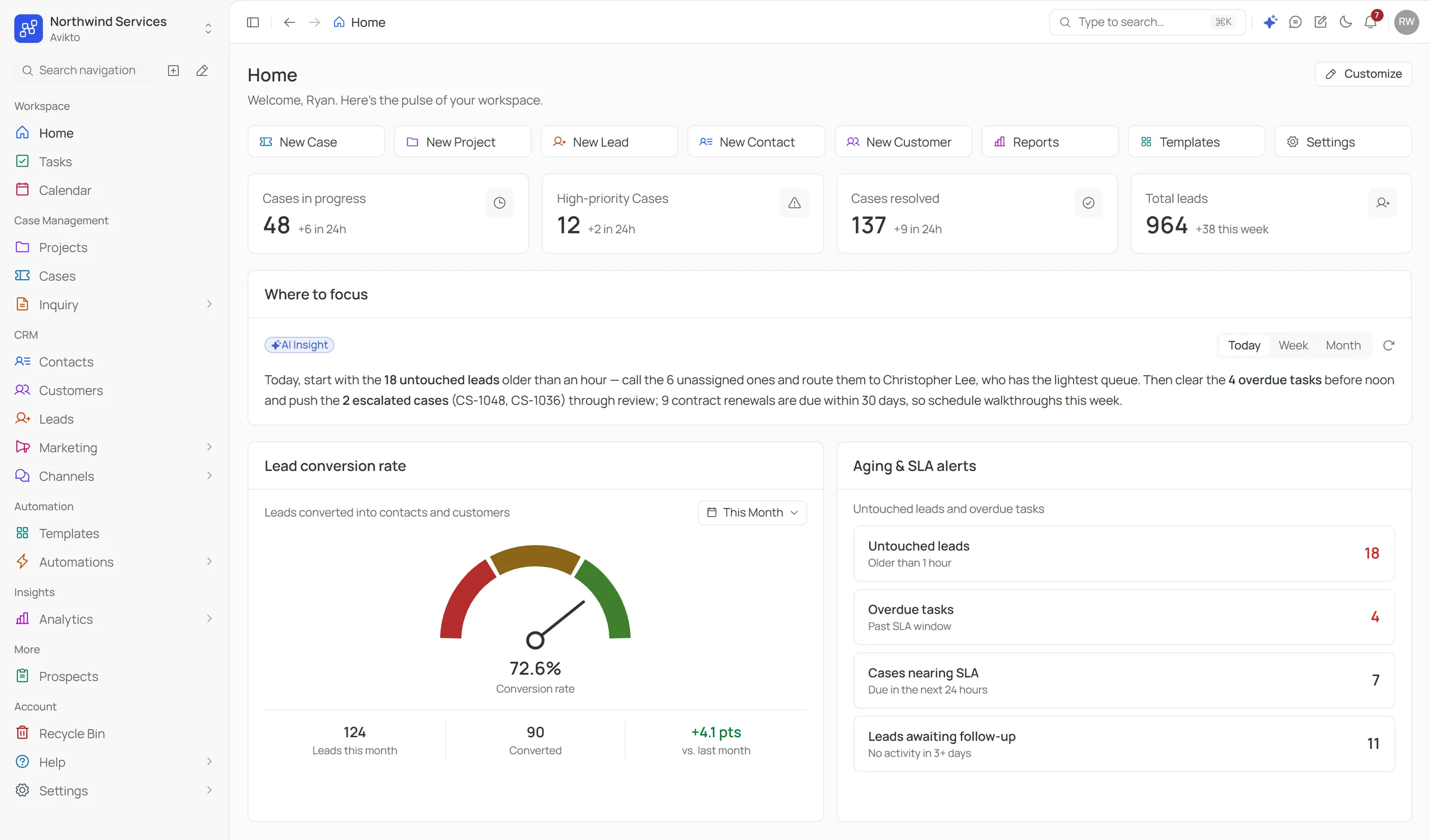The width and height of the screenshot is (1430, 840).
Task: Focus the Search navigation field
Action: pos(85,70)
